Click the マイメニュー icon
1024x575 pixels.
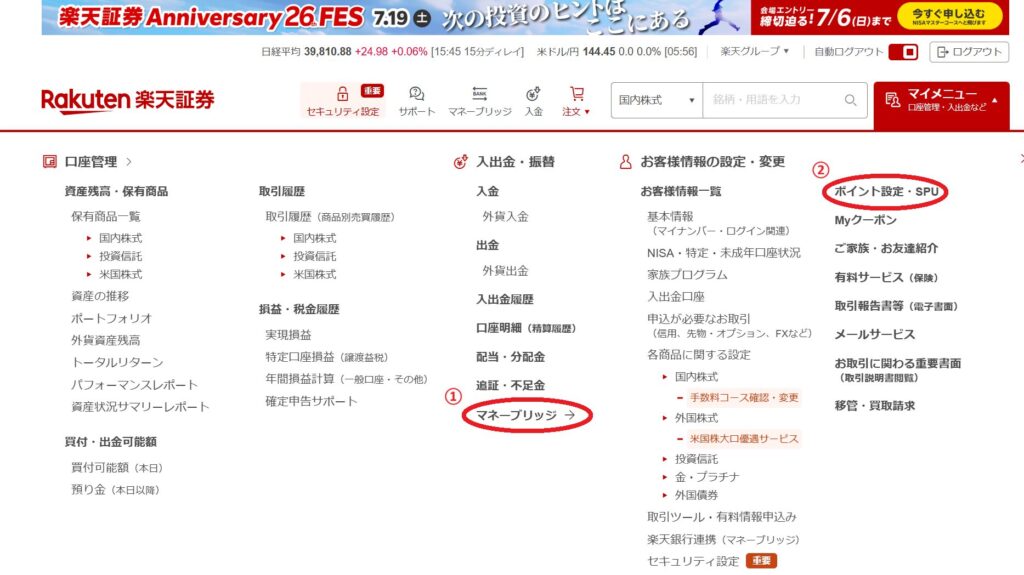pyautogui.click(x=892, y=100)
